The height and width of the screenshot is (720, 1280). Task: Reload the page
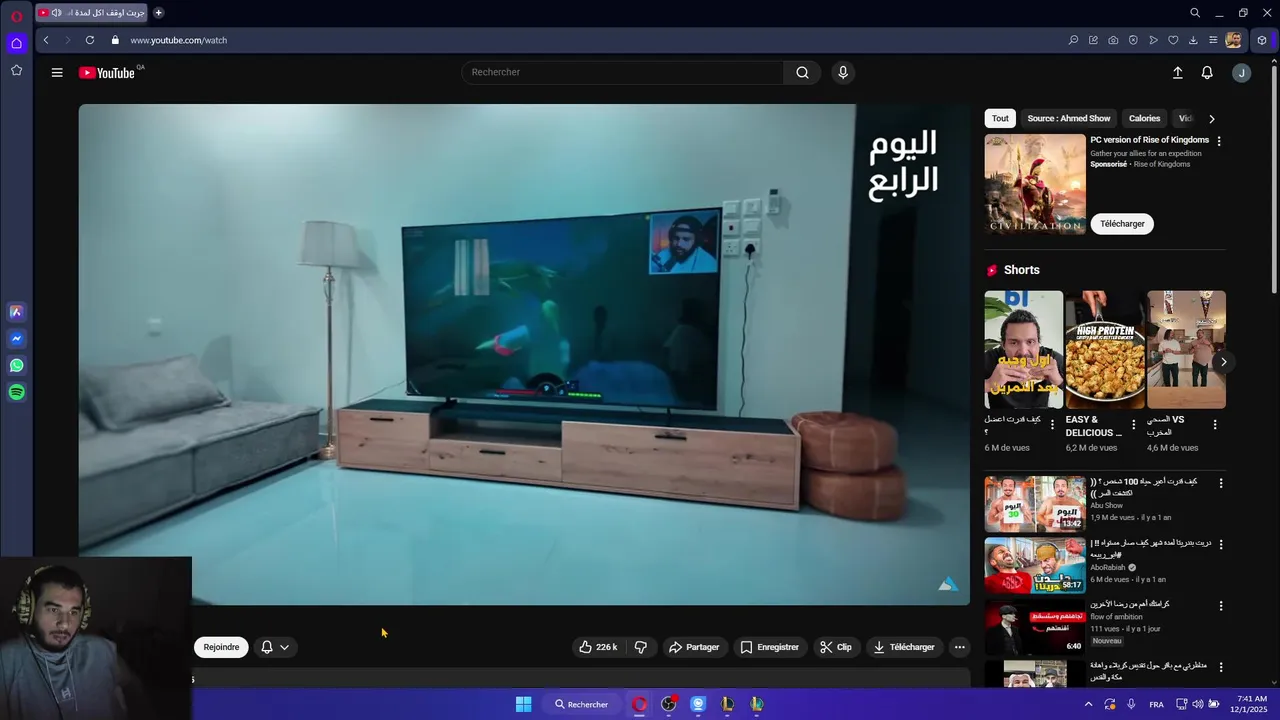90,40
